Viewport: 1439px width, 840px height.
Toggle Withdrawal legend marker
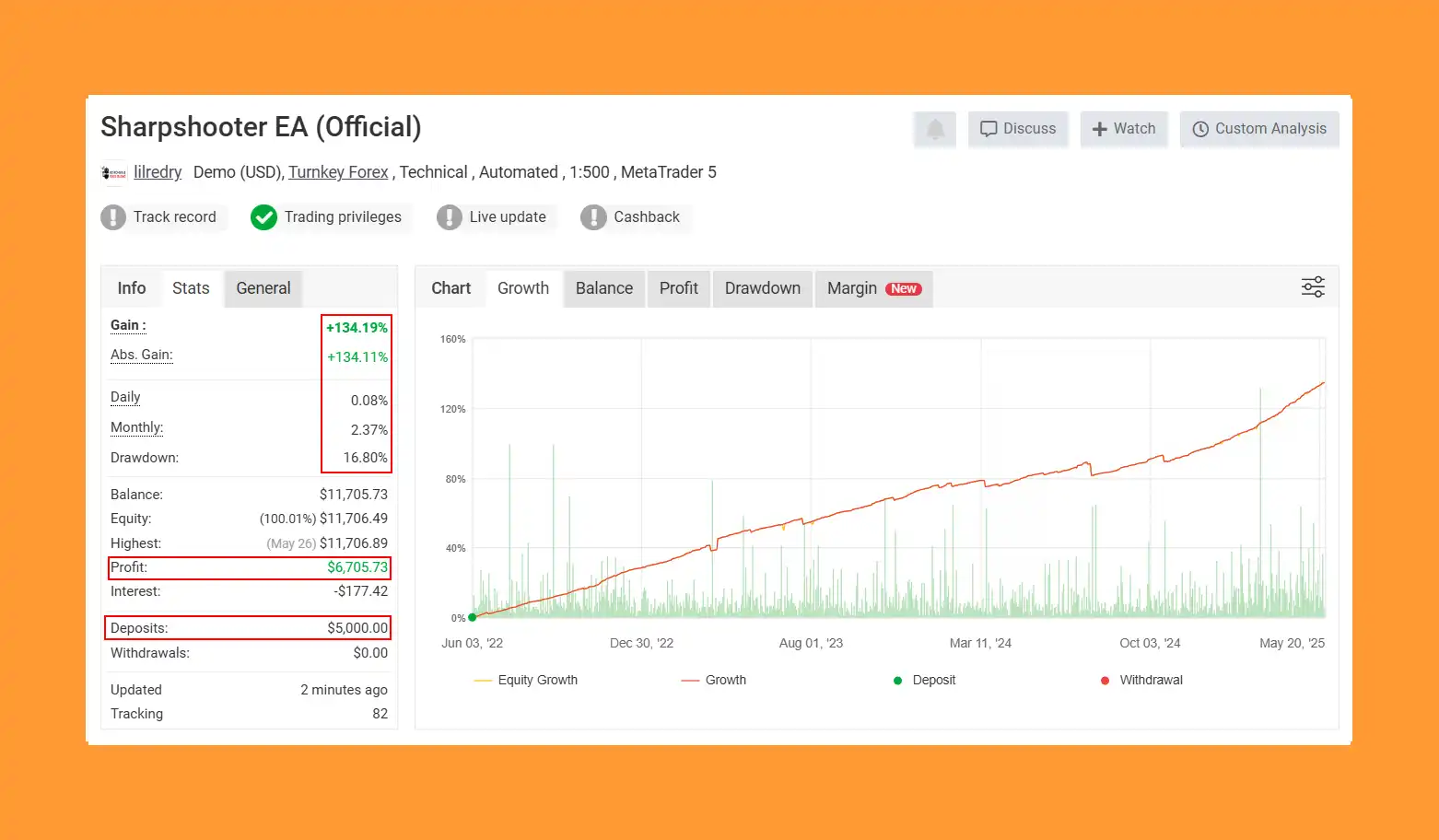pos(1141,680)
